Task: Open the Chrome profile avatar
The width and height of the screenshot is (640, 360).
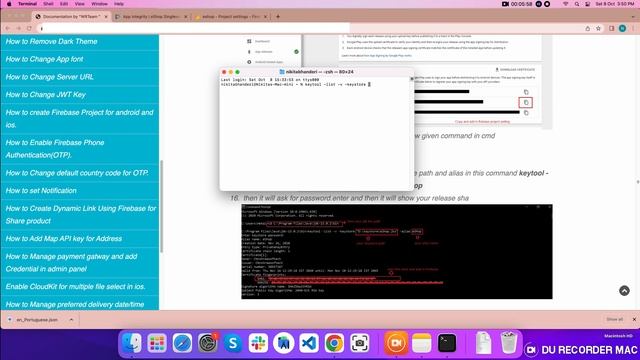Action: [622, 28]
